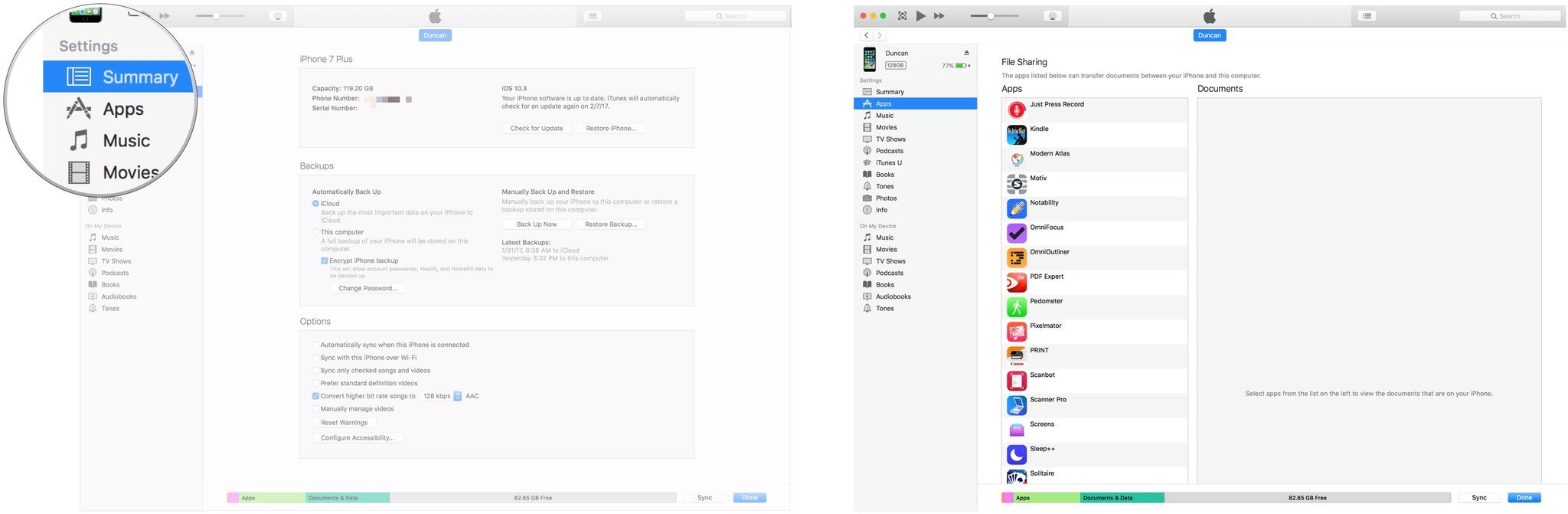Click Done in the Summary window
Screen dimensions: 1568x514
[x=750, y=498]
